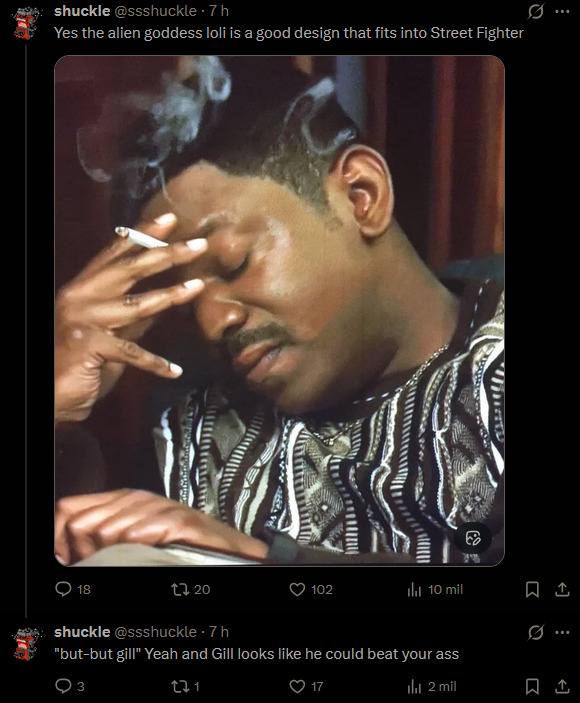
Task: Click the image edit icon on photo
Action: [x=473, y=537]
